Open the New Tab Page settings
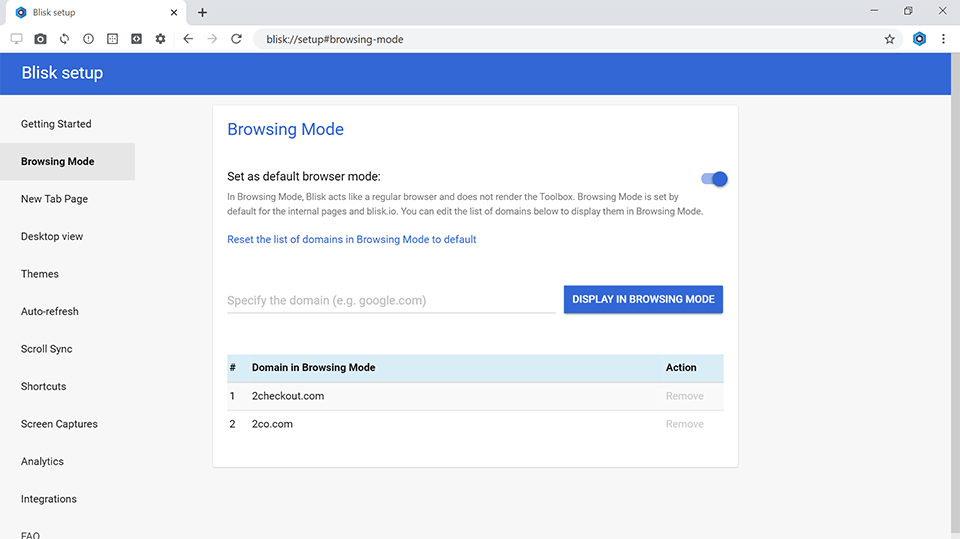The width and height of the screenshot is (960, 539). [54, 199]
